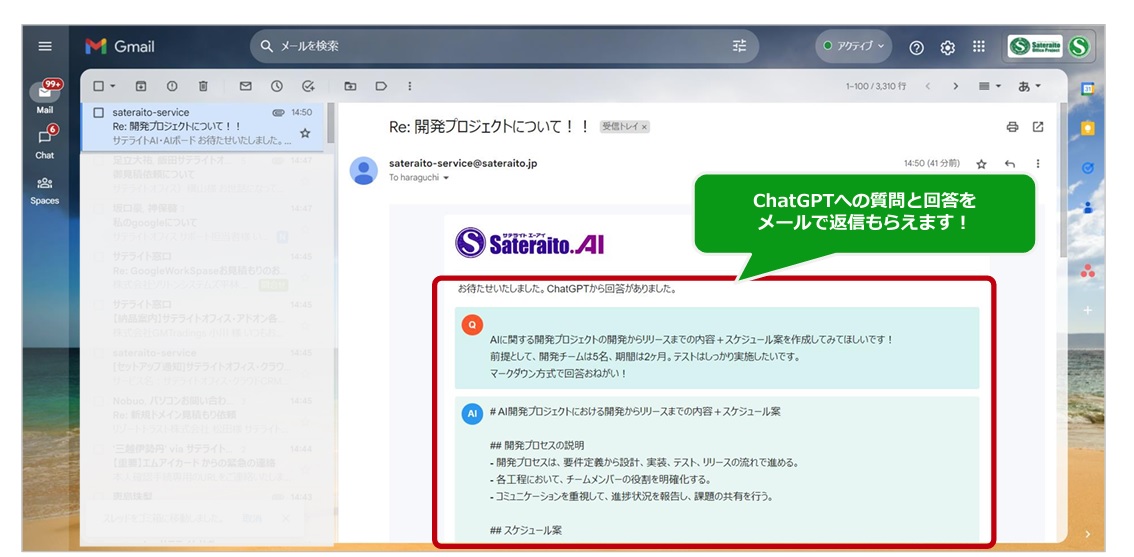Tick the checkbox for sateraito-service email
Screen dimensions: 1134x557
(99, 113)
